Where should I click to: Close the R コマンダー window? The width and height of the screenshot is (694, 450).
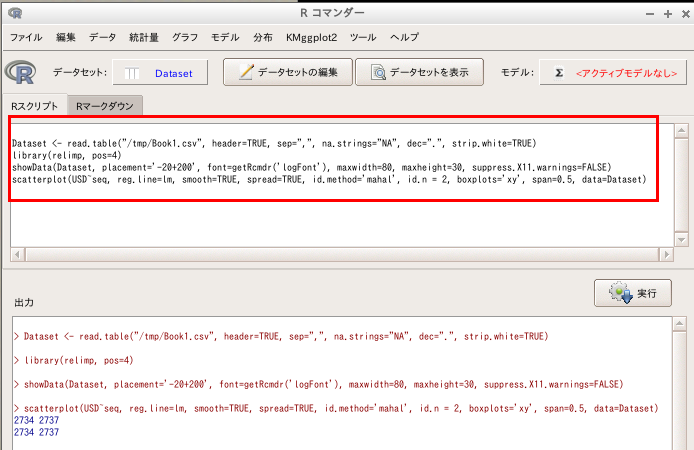coord(686,14)
